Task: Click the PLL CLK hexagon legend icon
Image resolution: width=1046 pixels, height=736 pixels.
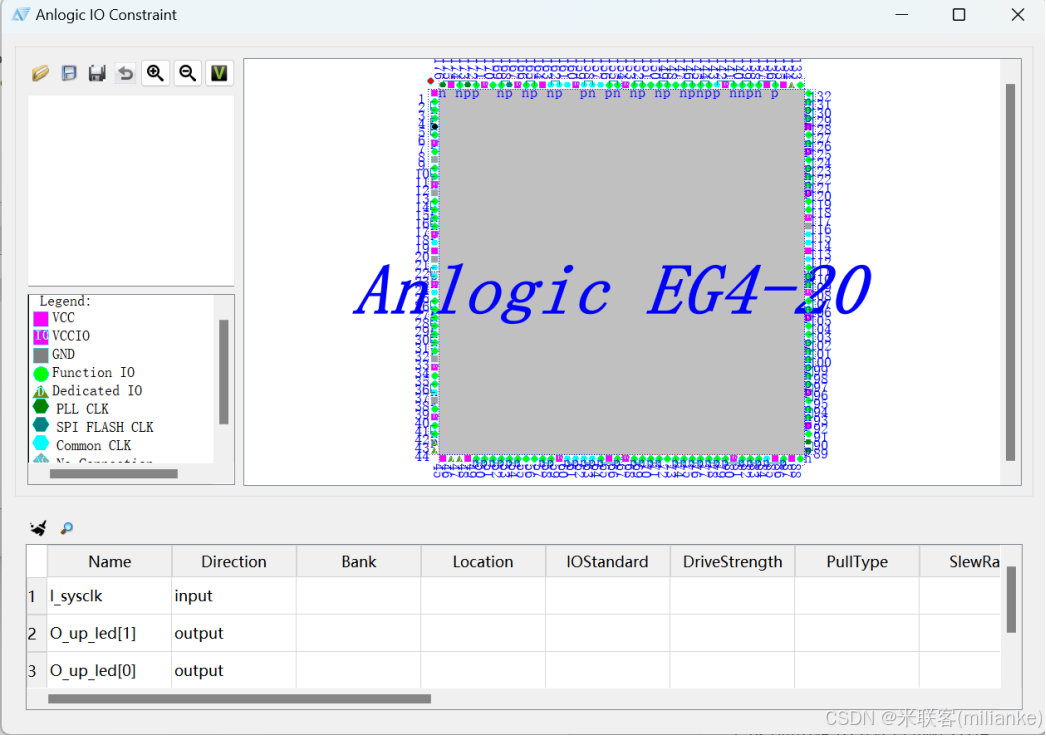Action: [41, 406]
